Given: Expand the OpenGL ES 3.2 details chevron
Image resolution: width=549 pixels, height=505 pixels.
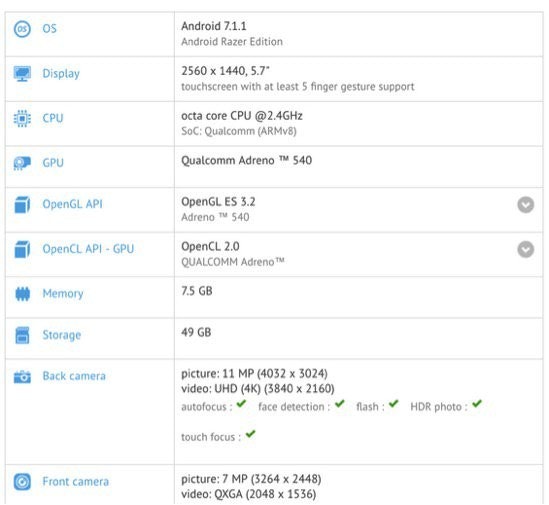Looking at the screenshot, I should click(x=526, y=205).
